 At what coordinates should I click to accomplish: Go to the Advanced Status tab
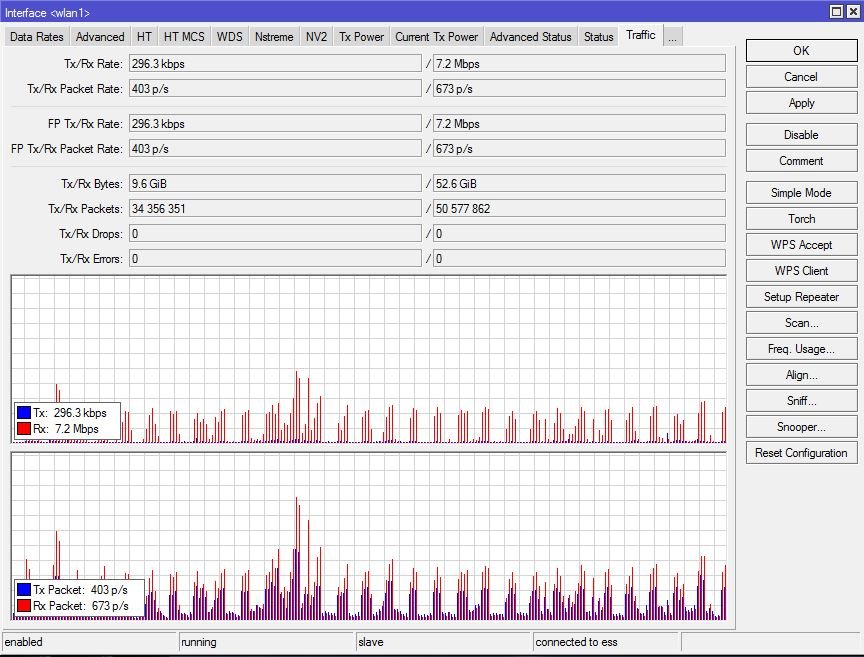[530, 37]
